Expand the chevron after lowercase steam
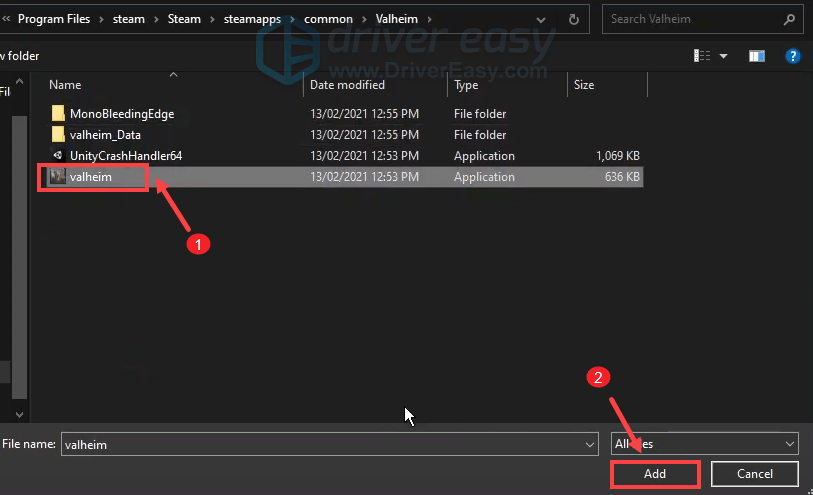This screenshot has height=495, width=813. [156, 19]
